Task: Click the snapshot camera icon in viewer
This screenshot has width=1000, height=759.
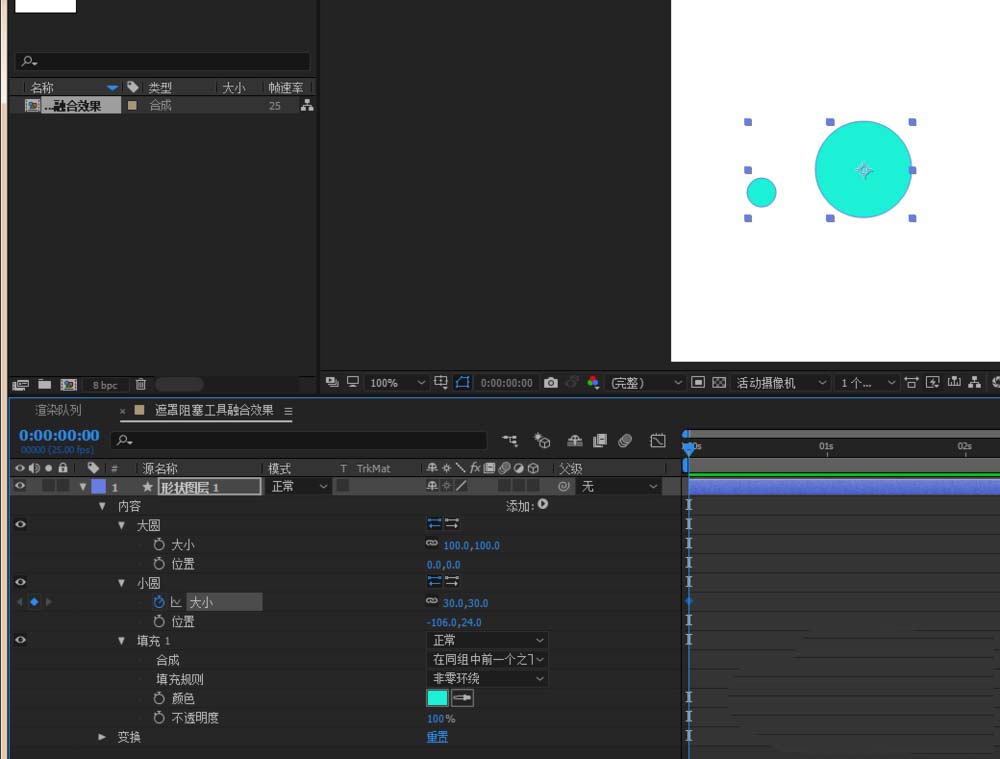Action: 551,383
